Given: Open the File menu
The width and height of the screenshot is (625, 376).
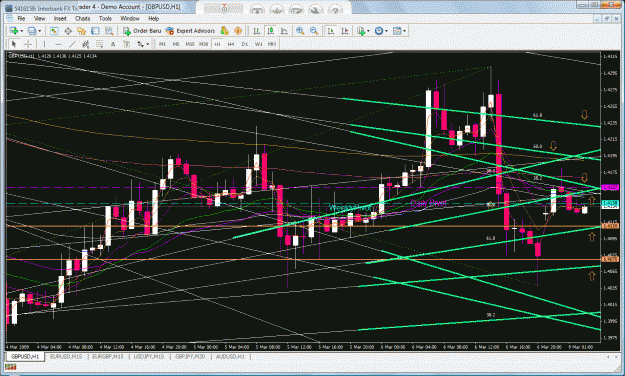Looking at the screenshot, I should point(21,18).
